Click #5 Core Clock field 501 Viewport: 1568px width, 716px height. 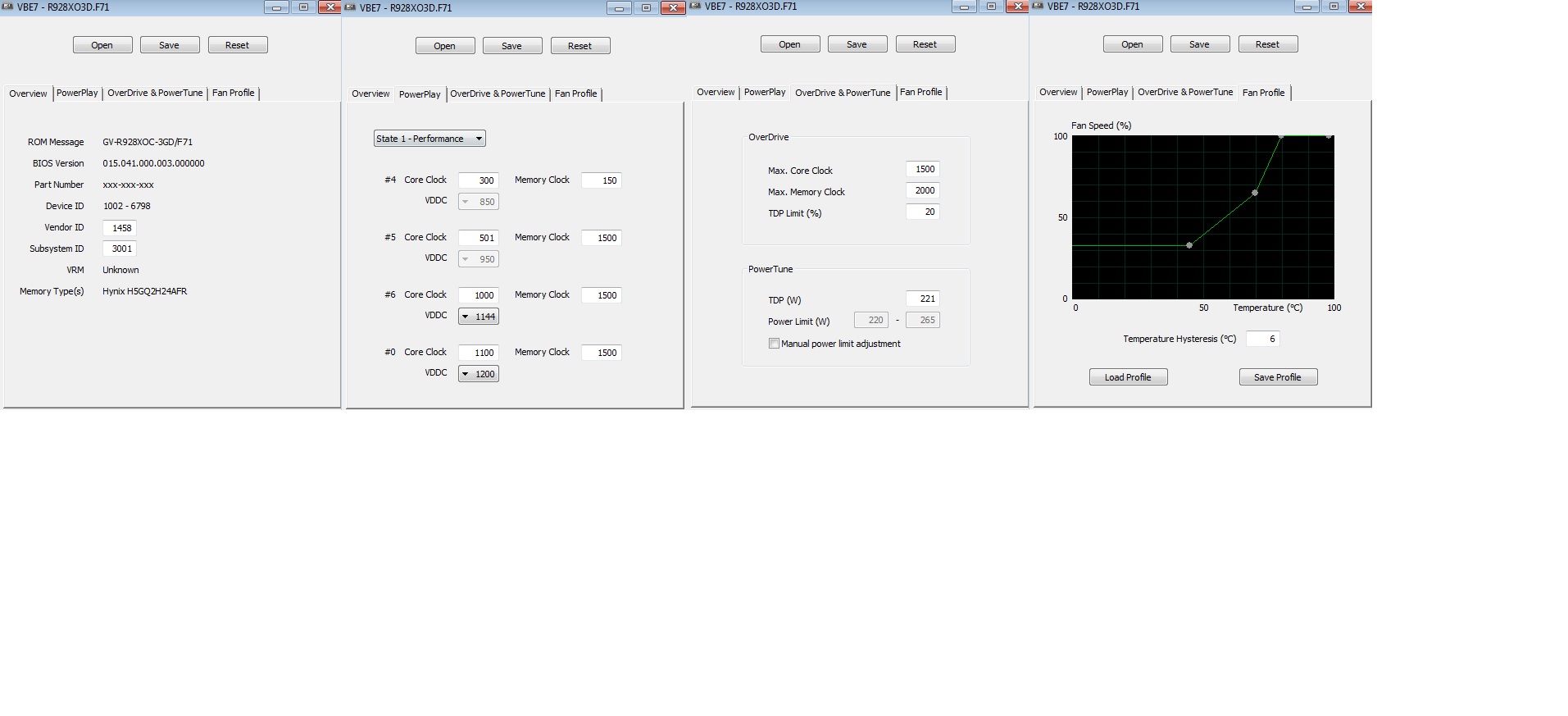[479, 238]
